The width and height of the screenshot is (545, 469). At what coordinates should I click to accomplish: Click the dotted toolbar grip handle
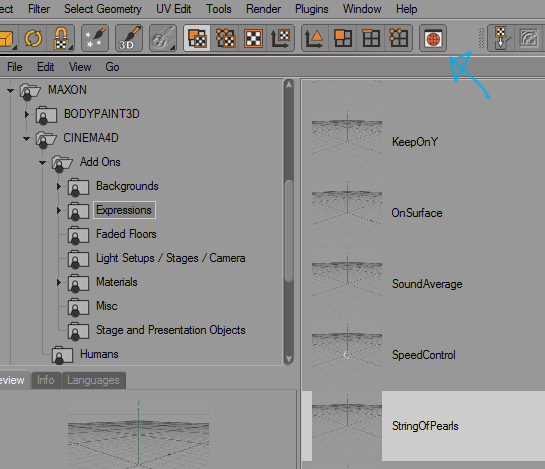coord(481,38)
